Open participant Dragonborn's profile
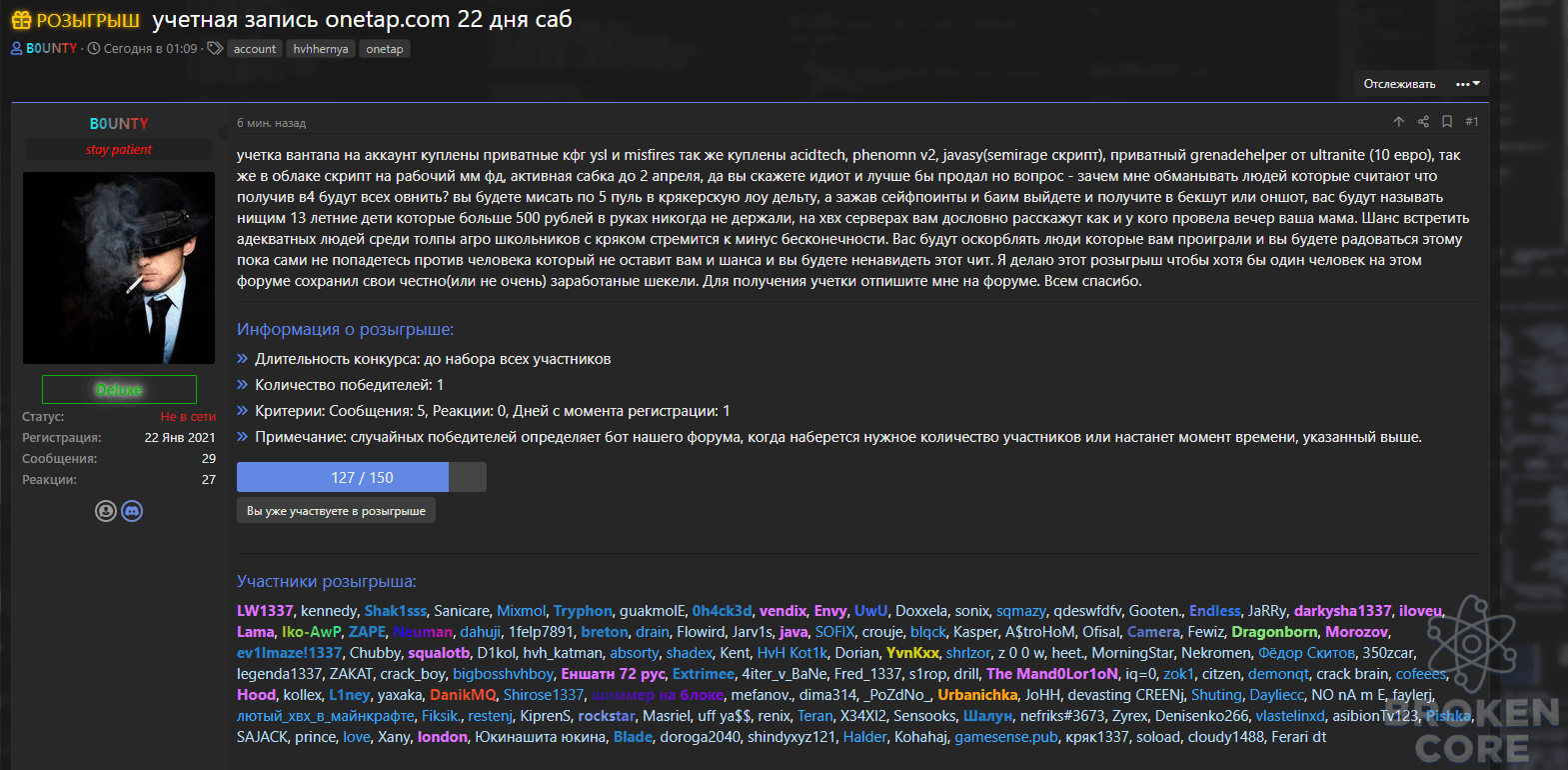The image size is (1568, 770). tap(1274, 632)
